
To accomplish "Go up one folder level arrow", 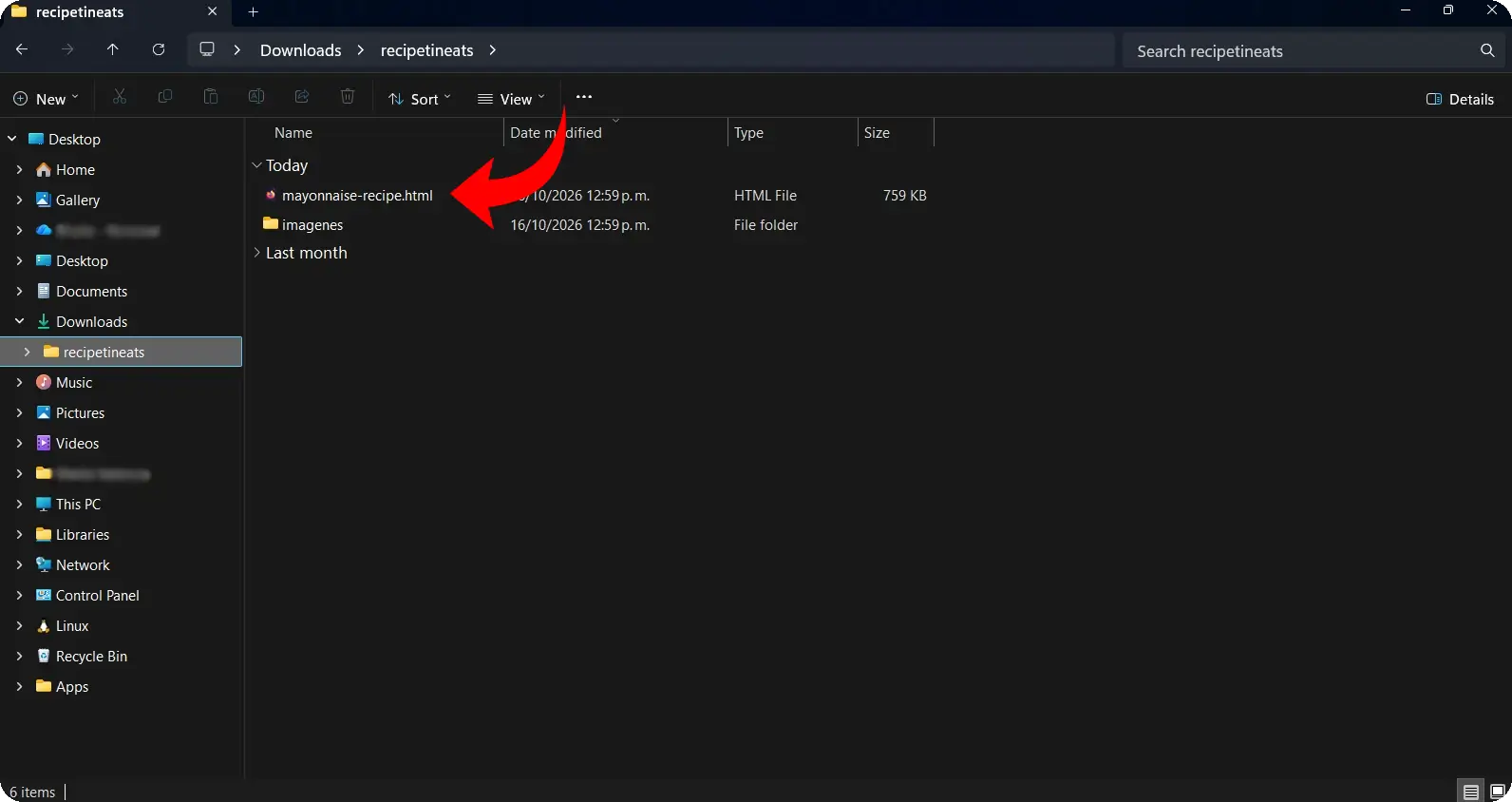I will coord(113,49).
